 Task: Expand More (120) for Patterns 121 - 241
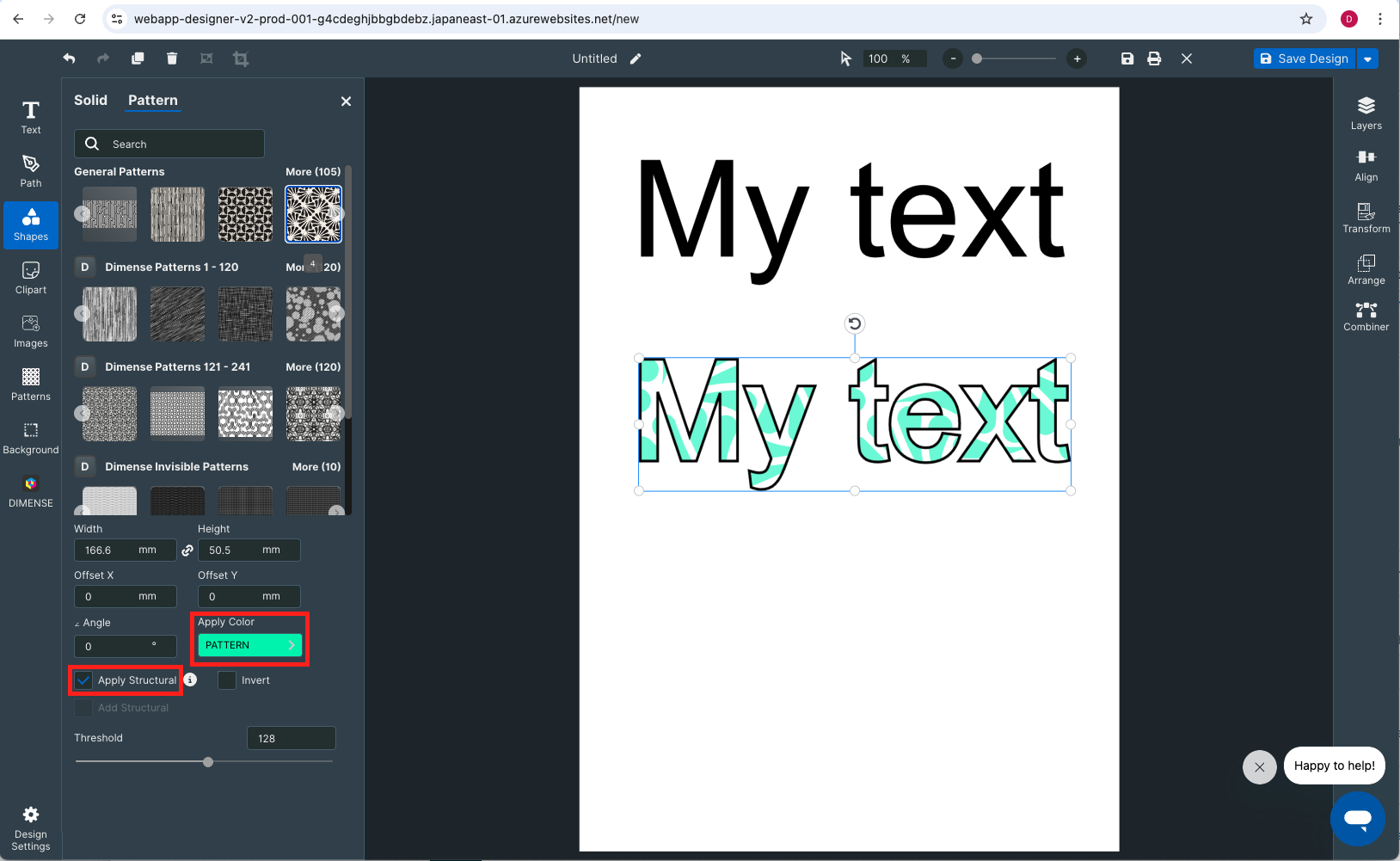(313, 367)
